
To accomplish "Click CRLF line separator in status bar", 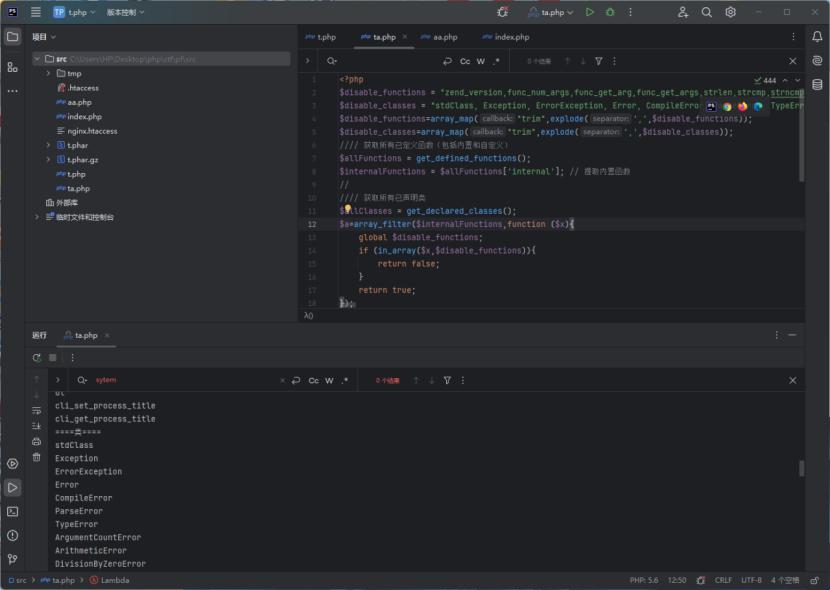I will click(723, 580).
